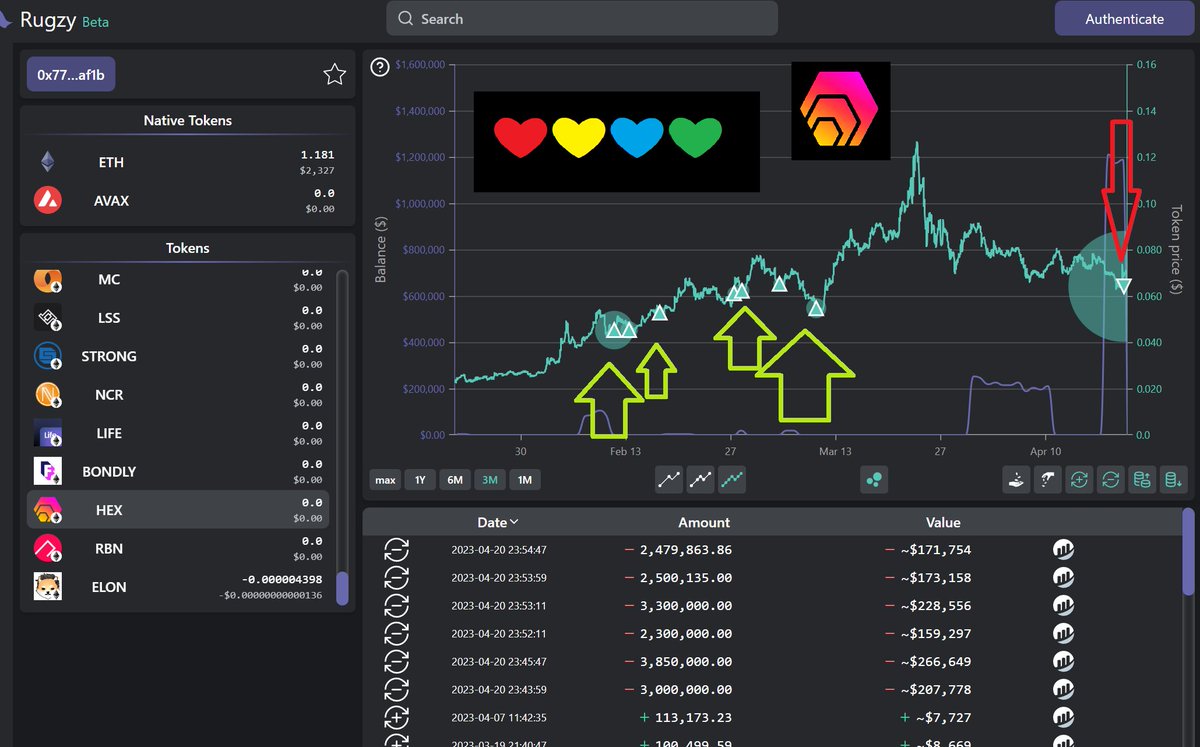
Task: Select the RBN token row
Action: (178, 548)
